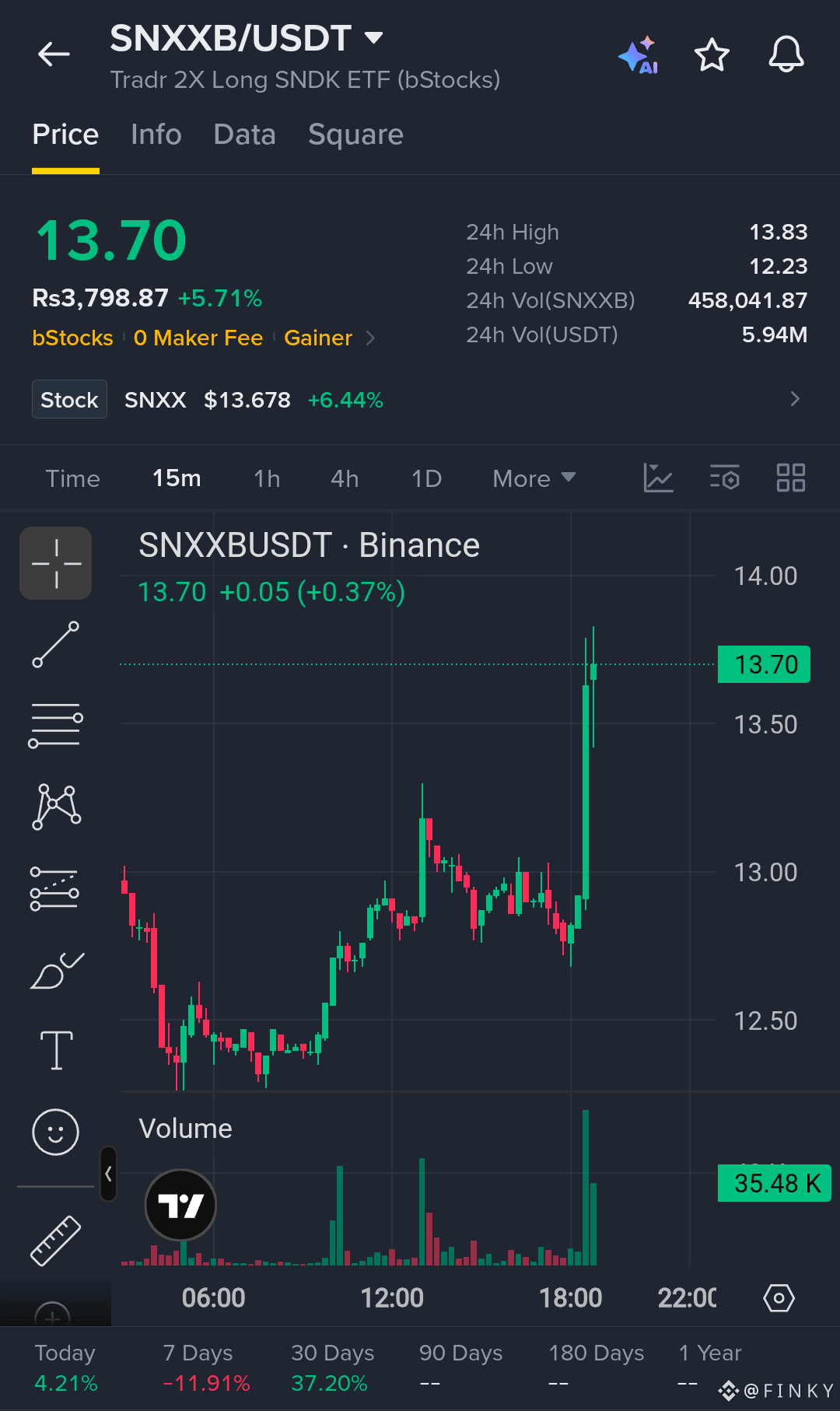Switch to the Price tab
This screenshot has width=840, height=1411.
(x=65, y=135)
